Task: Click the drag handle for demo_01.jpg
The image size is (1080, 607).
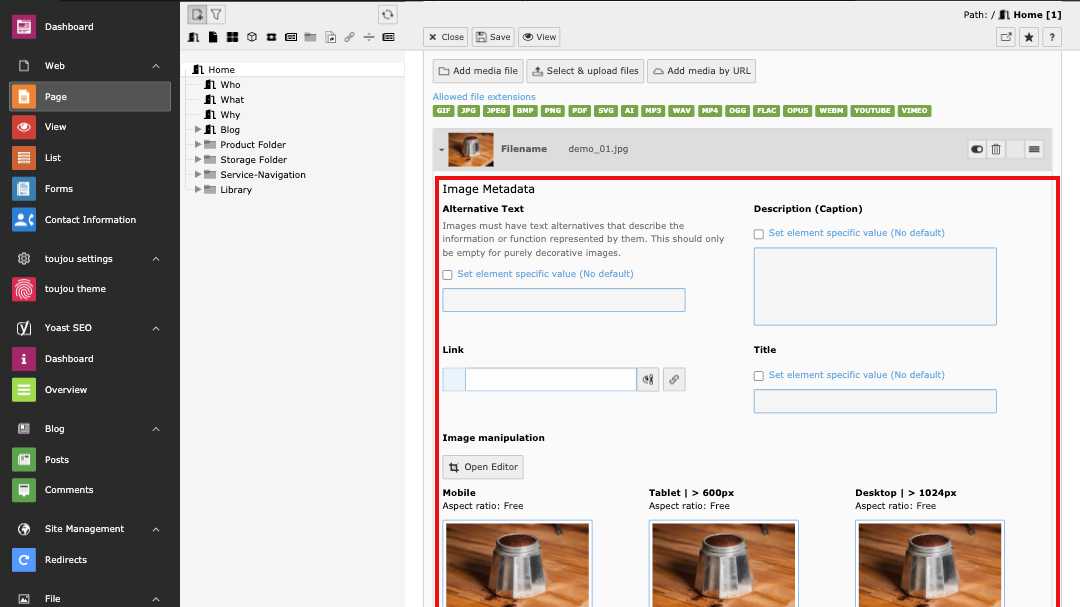Action: pyautogui.click(x=1034, y=149)
